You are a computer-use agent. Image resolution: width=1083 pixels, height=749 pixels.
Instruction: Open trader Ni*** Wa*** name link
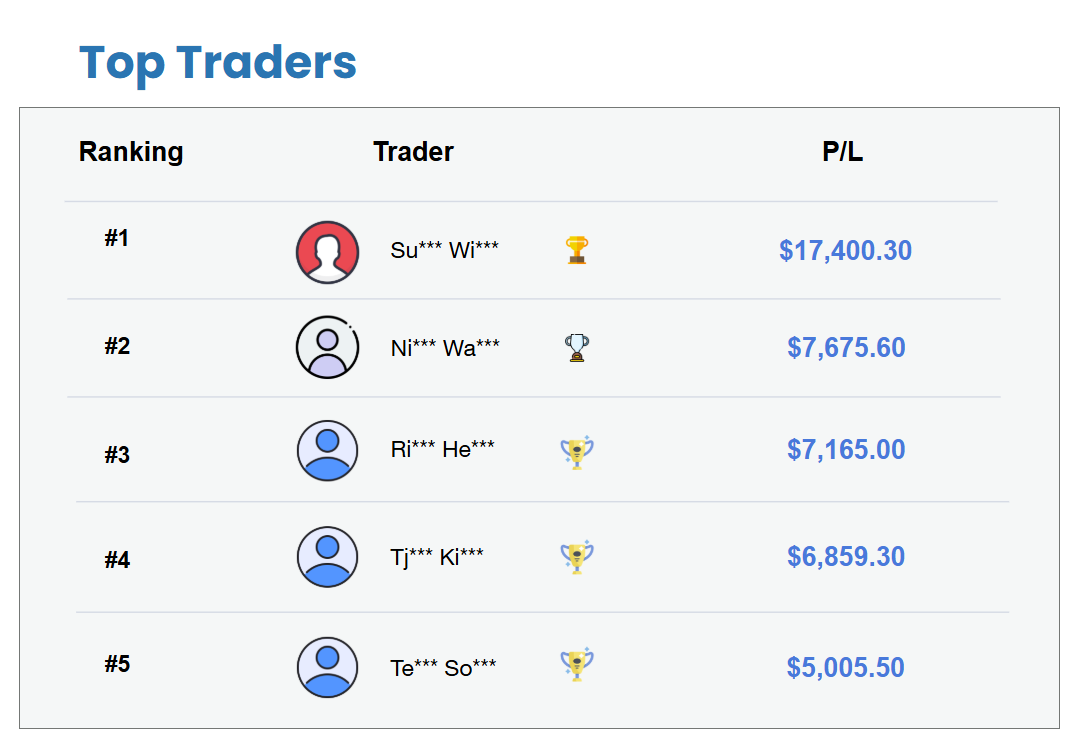pos(445,348)
